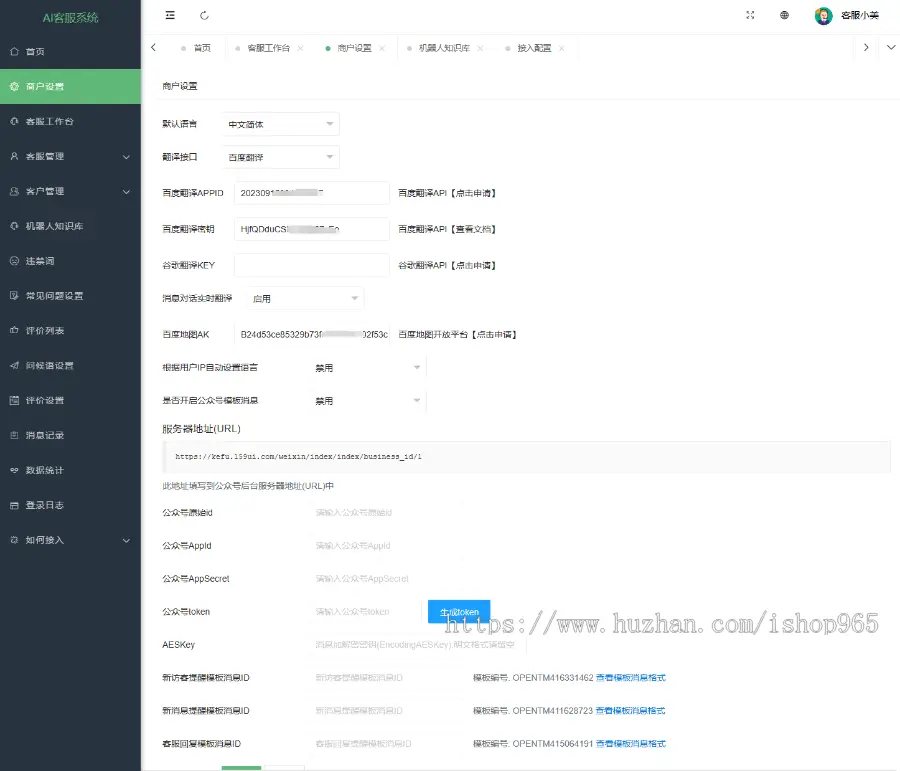Screen dimensions: 900x771
Task: Click the 百度翻译密钥 input field
Action: pos(312,229)
